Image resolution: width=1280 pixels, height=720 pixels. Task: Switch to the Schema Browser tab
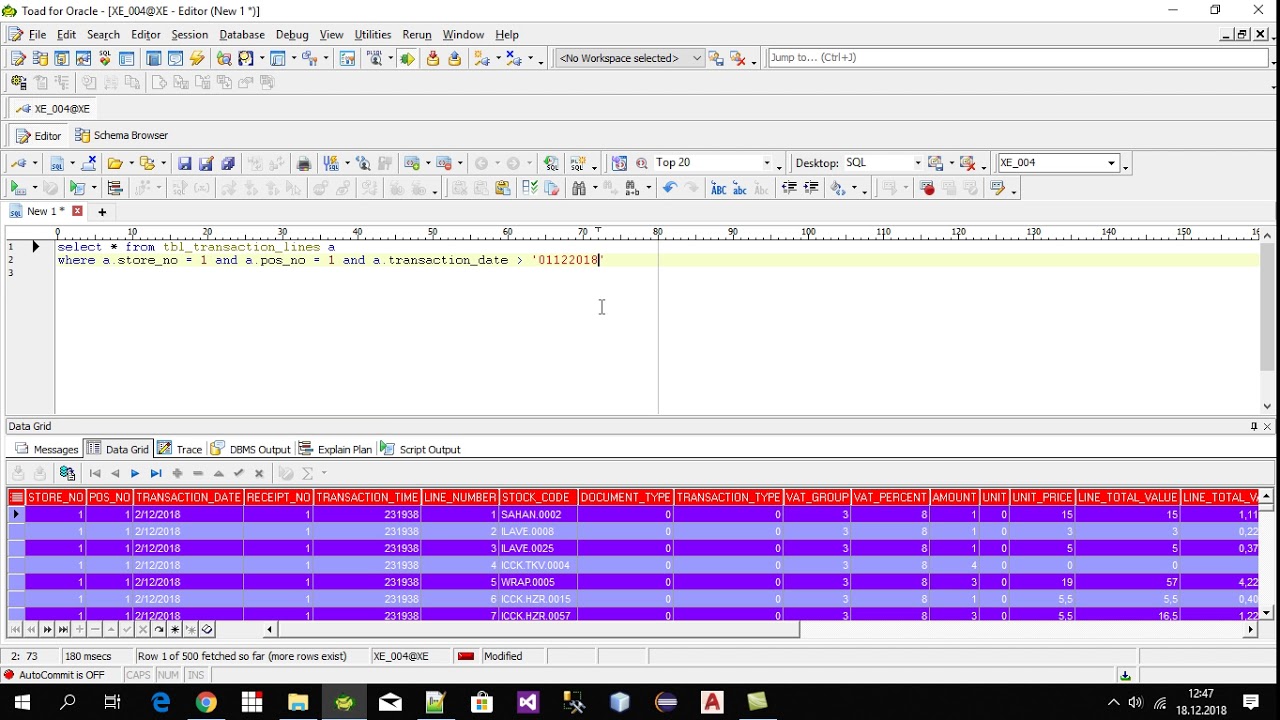coord(122,136)
